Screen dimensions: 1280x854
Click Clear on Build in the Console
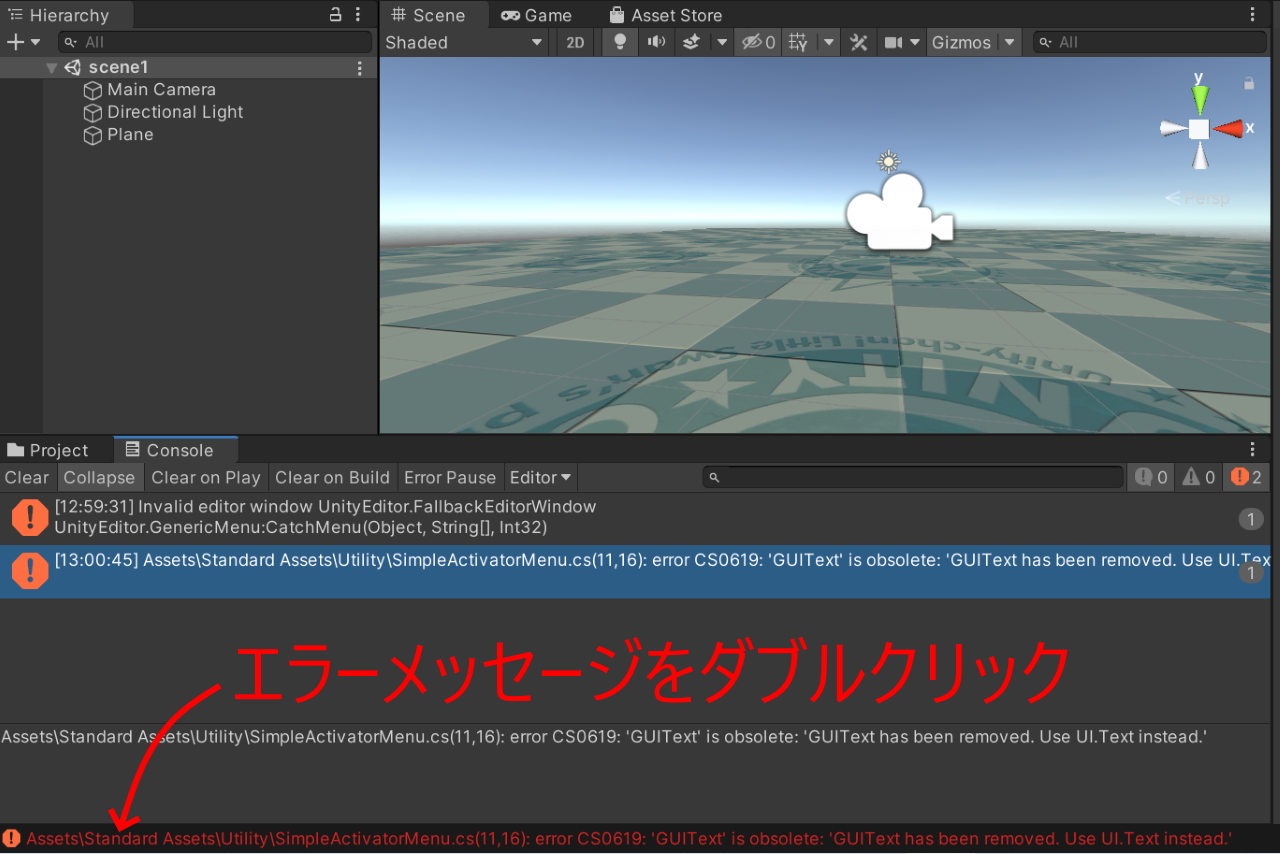(x=332, y=477)
